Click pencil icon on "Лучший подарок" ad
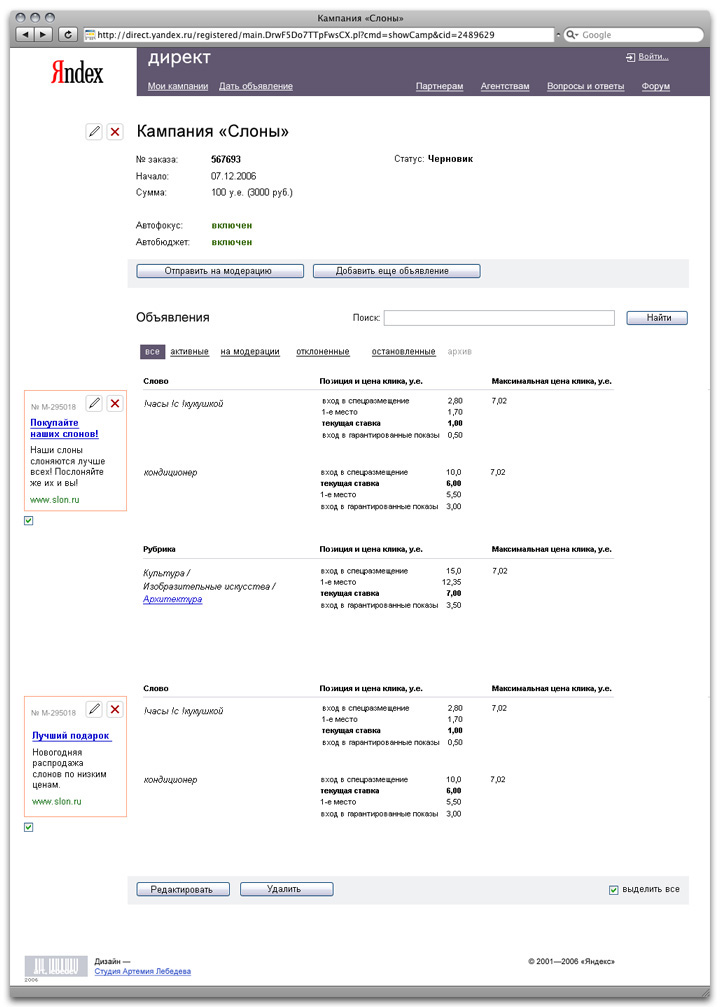The image size is (720, 1007). [x=94, y=709]
